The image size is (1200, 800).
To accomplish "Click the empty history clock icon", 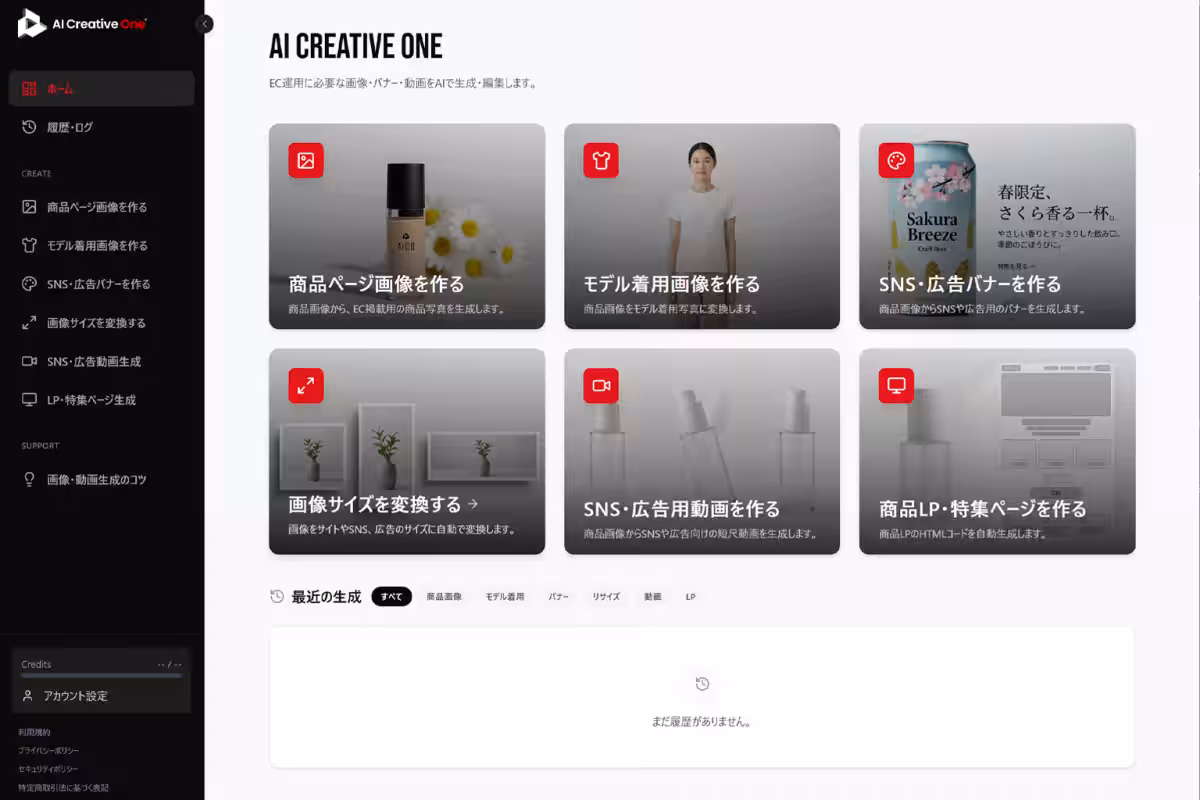I will tap(702, 684).
